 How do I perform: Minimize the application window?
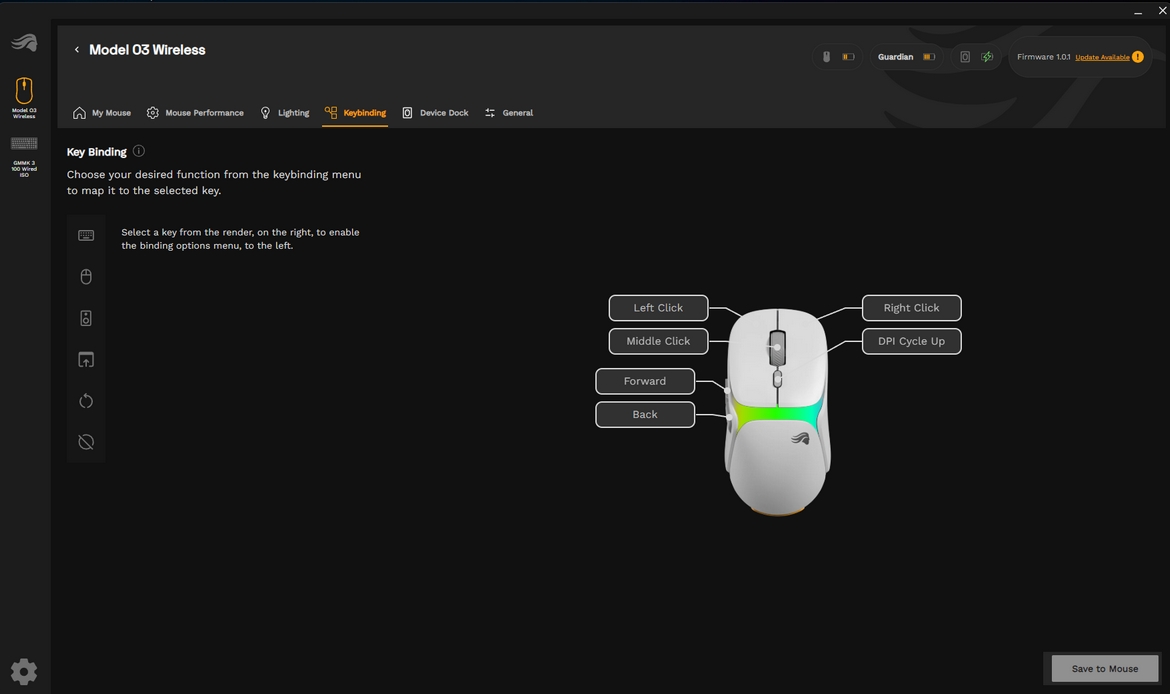click(x=1137, y=11)
